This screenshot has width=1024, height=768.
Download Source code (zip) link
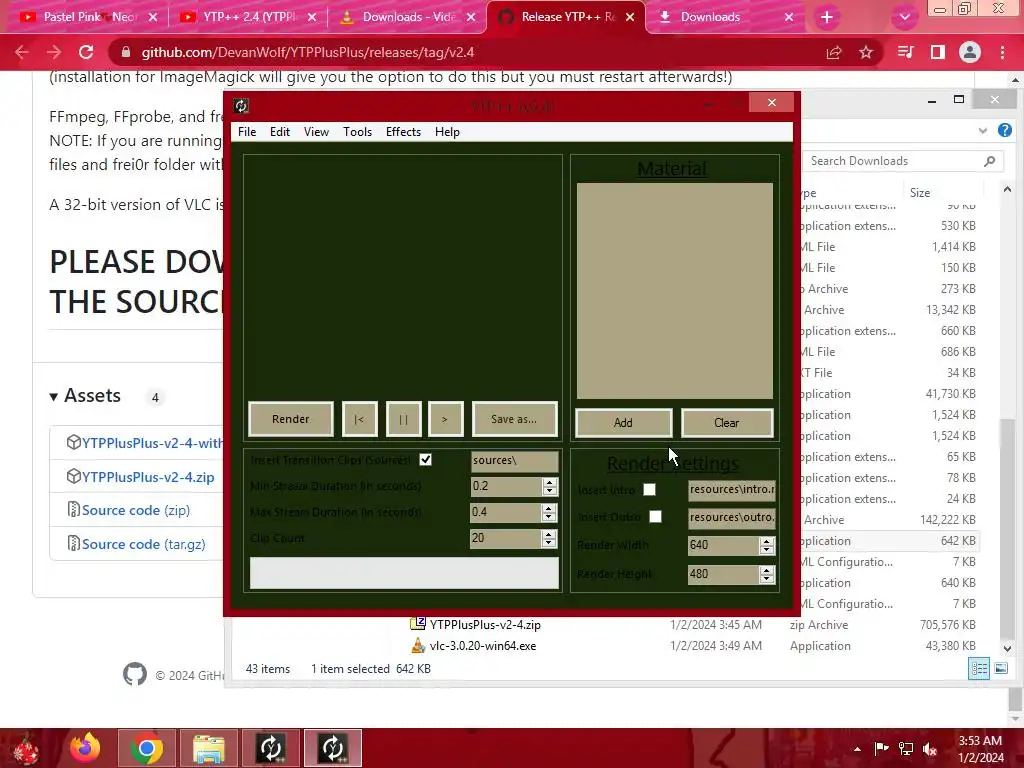136,511
